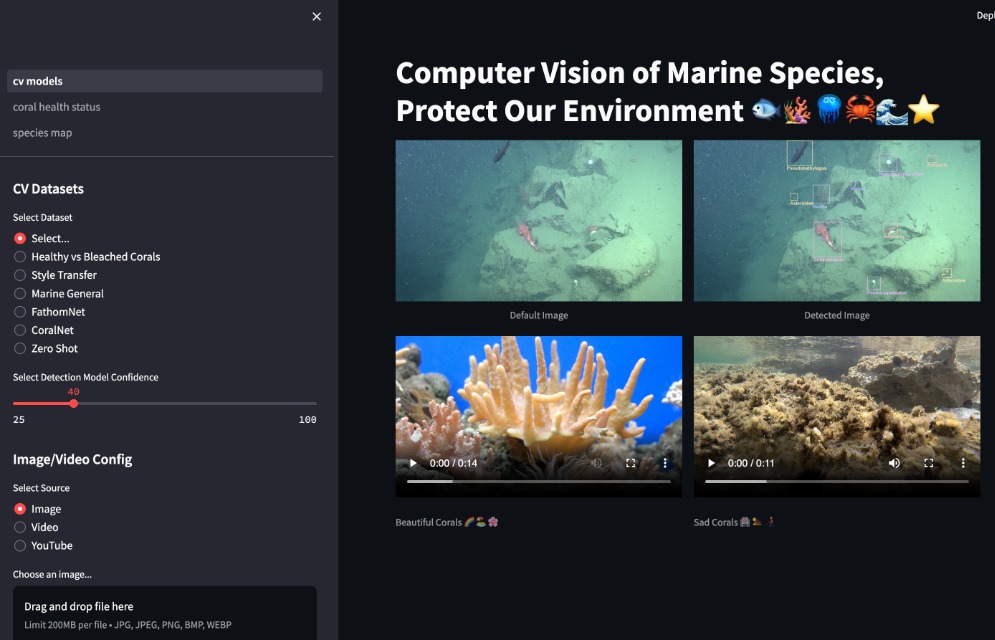Set source to Video
Image resolution: width=995 pixels, height=640 pixels.
coord(20,527)
